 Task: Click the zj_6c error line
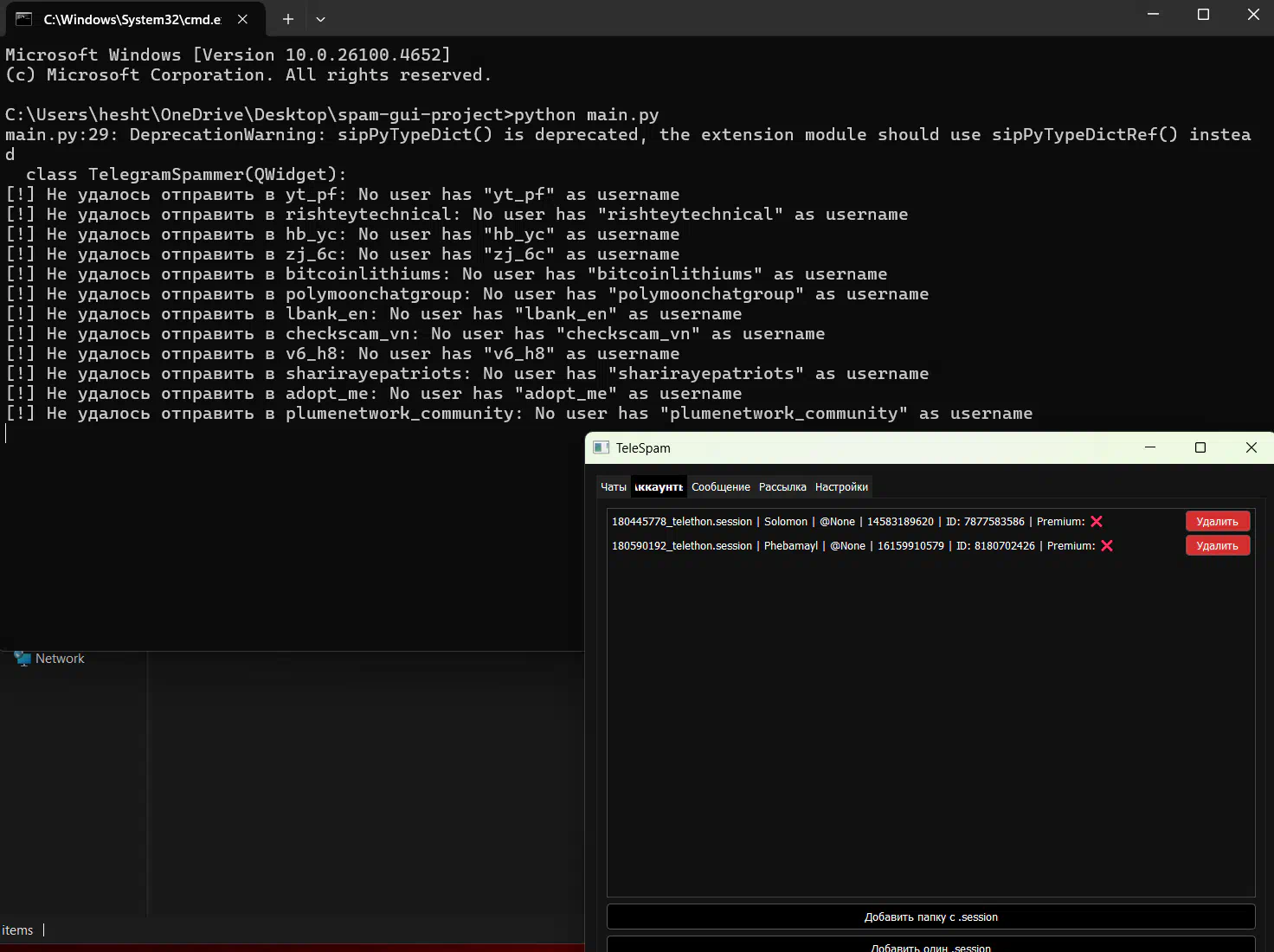343,254
